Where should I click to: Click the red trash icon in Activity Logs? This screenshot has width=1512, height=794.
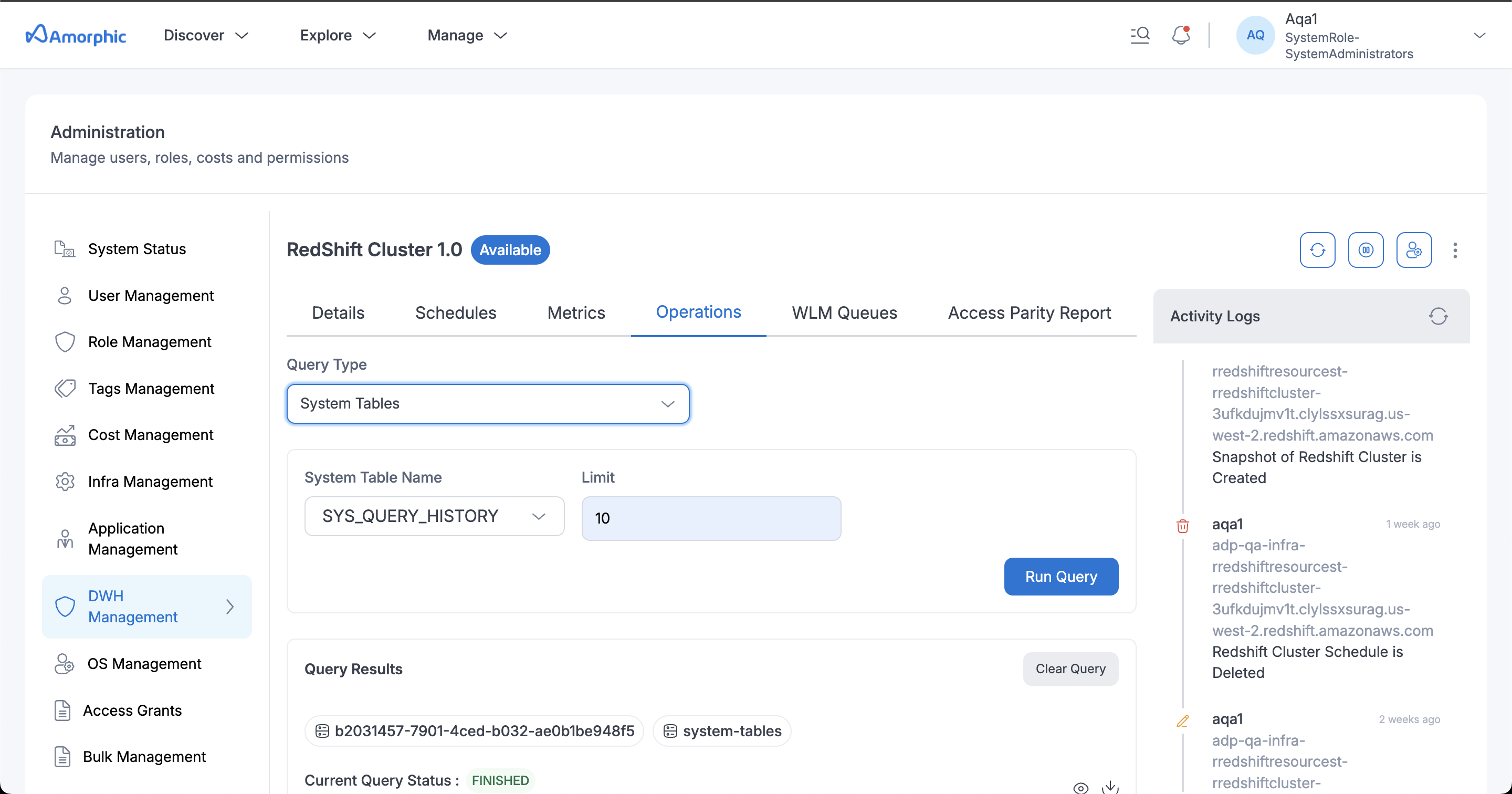(x=1182, y=526)
